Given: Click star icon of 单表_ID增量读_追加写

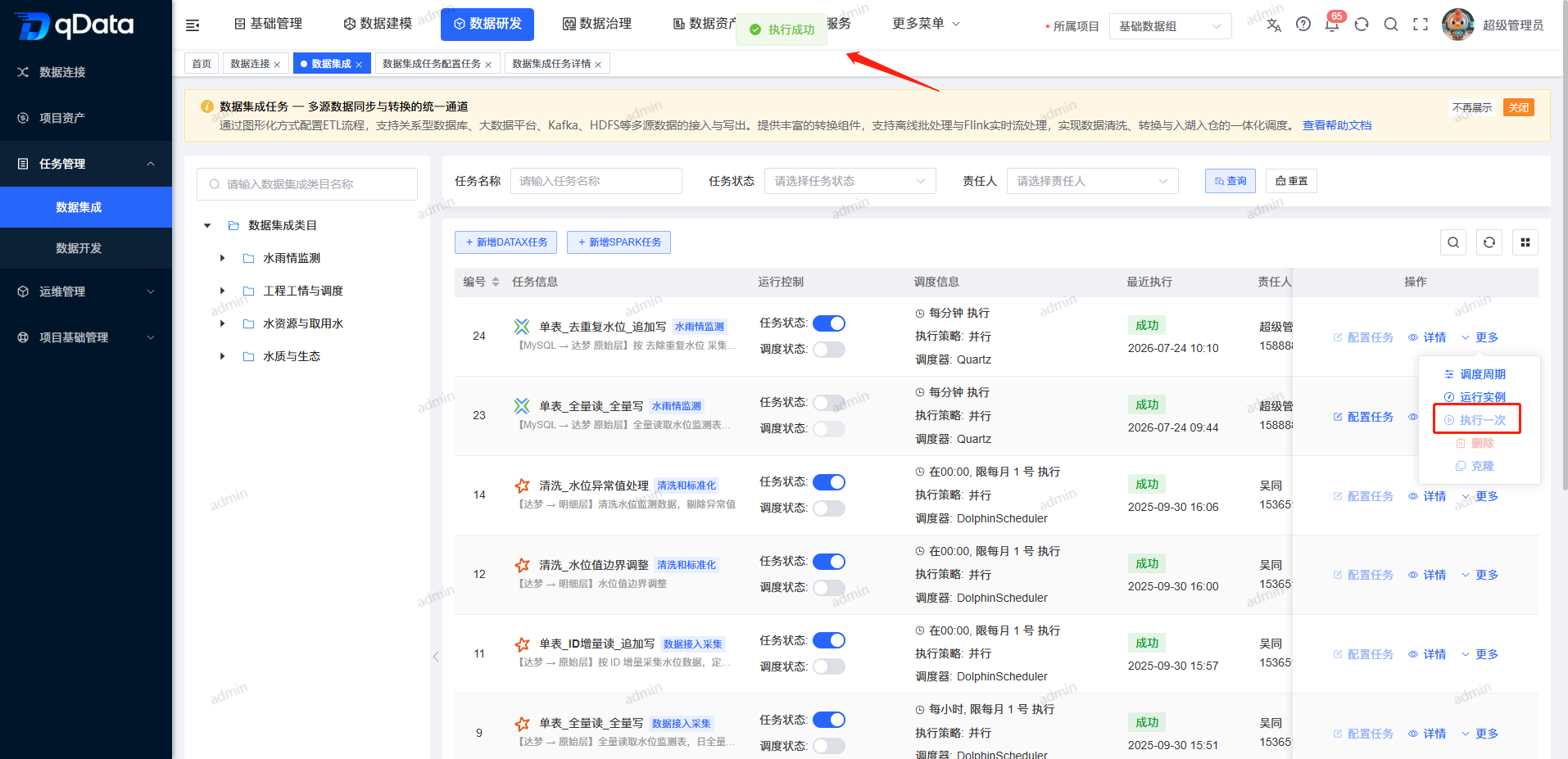Looking at the screenshot, I should (522, 644).
